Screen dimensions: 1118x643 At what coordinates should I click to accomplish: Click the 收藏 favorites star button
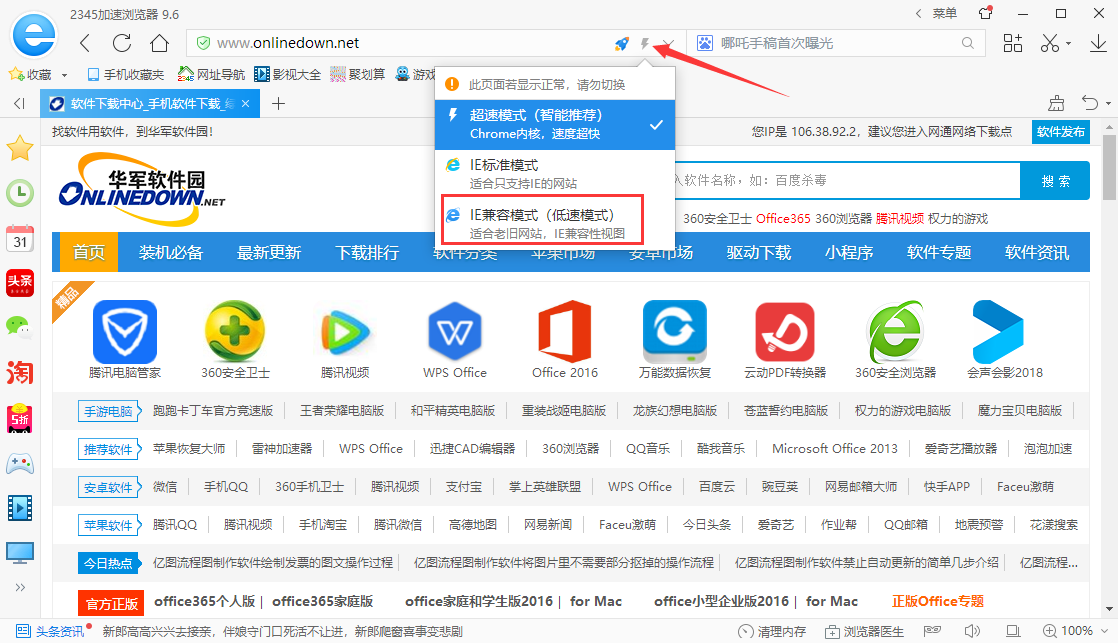click(x=29, y=74)
